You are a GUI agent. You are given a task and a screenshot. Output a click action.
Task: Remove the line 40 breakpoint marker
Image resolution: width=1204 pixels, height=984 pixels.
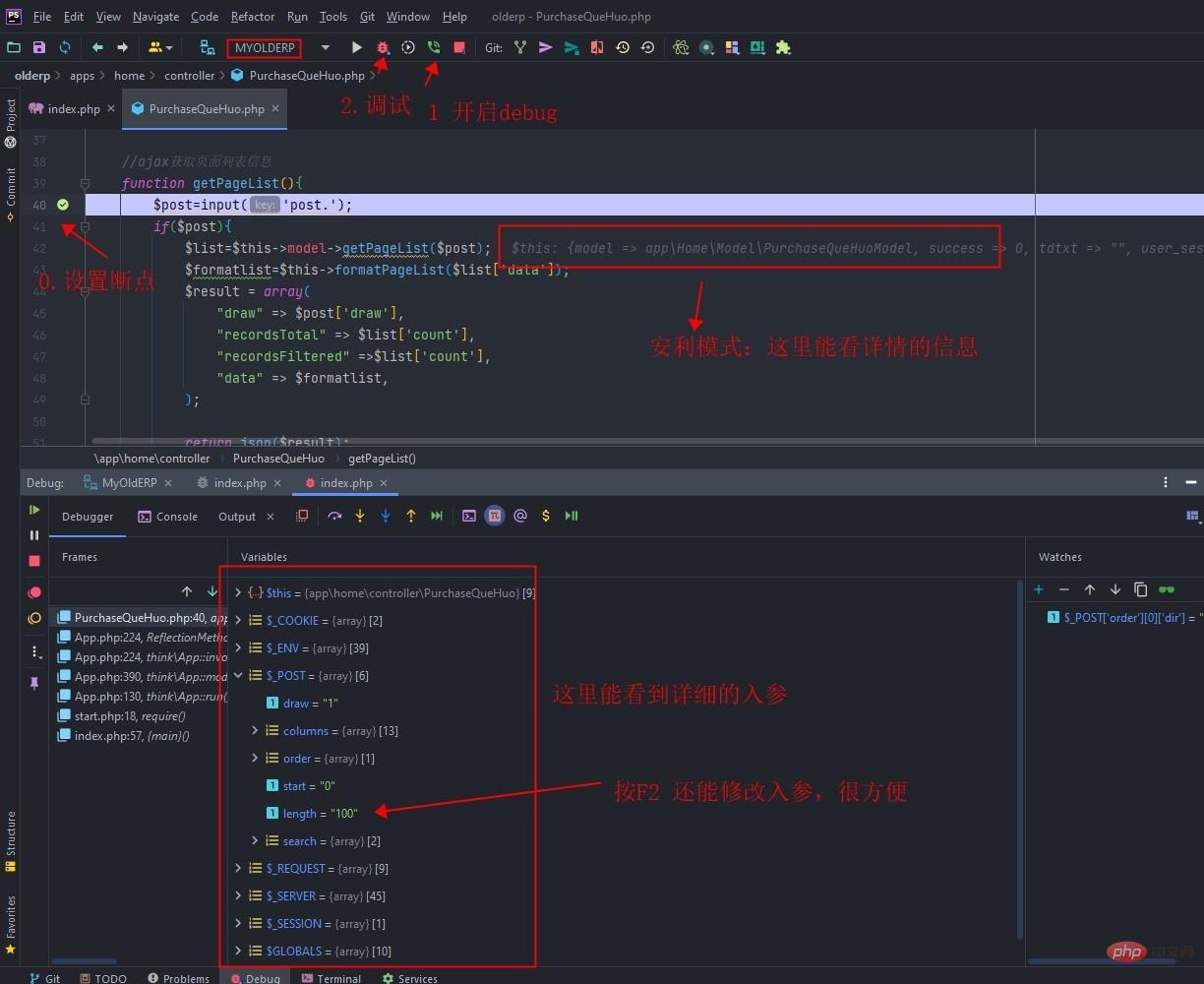click(63, 205)
